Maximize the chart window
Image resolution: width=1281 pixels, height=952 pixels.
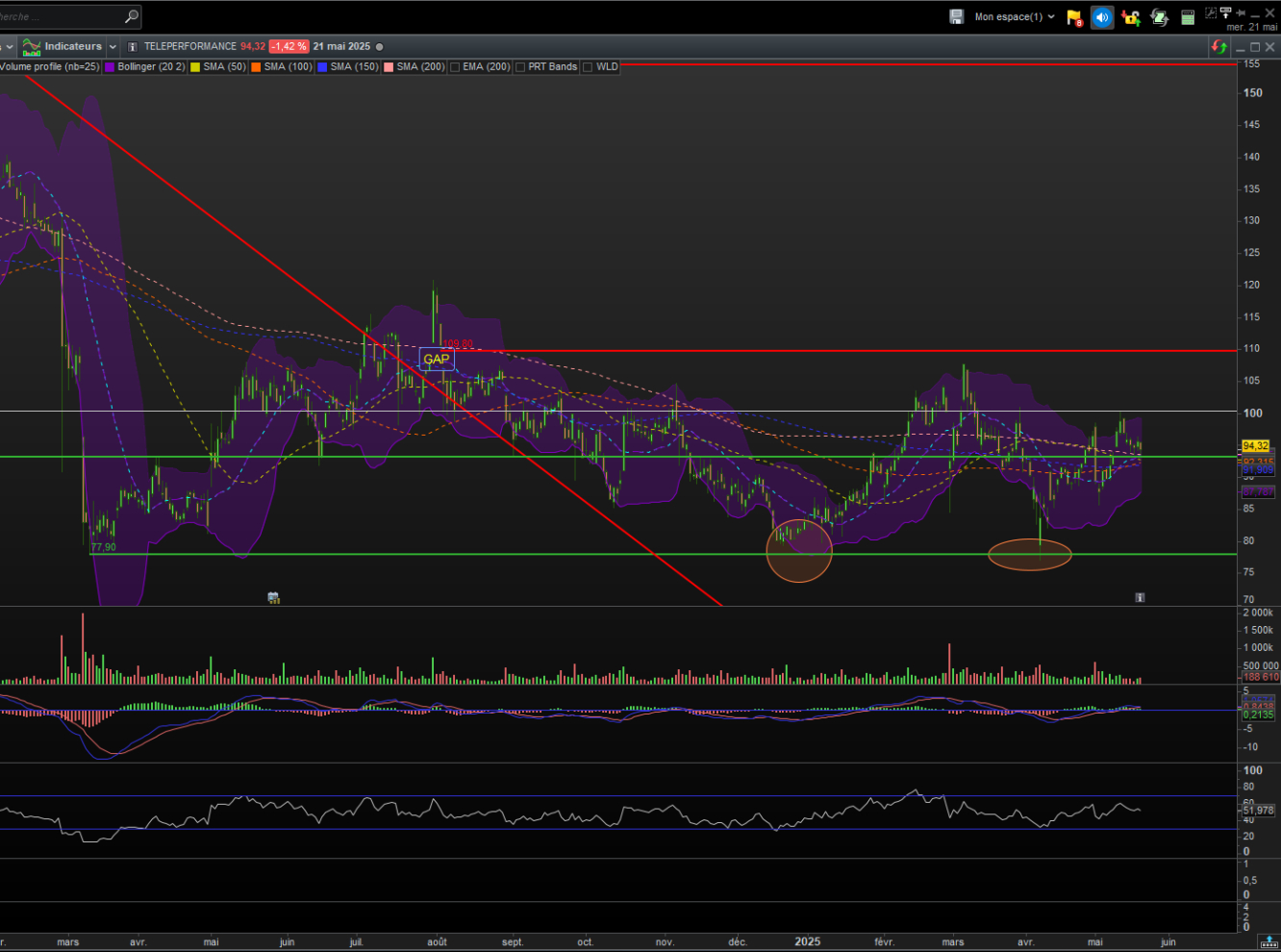tap(1254, 46)
